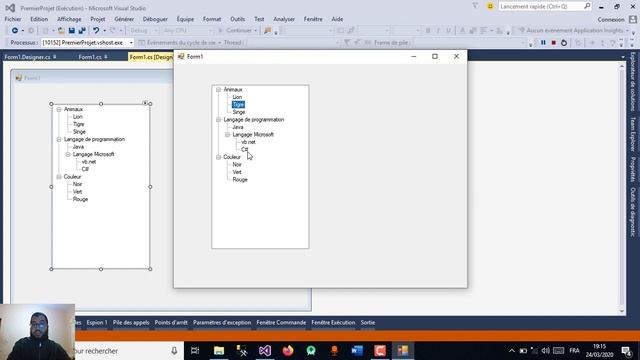
Task: Click the red Camtasia taskbar icon
Action: pos(380,351)
